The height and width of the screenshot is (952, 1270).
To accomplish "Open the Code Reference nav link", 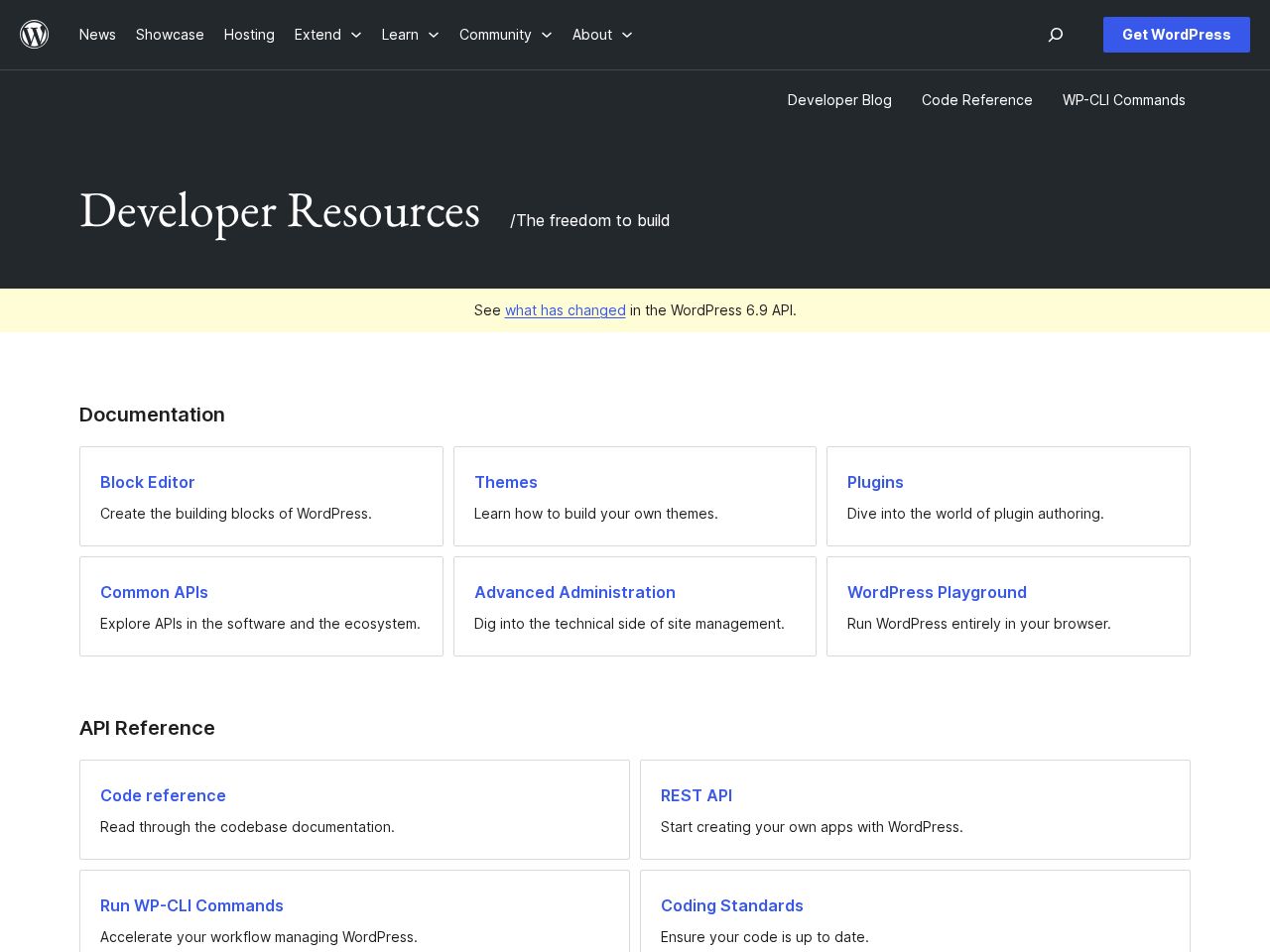I will (977, 100).
